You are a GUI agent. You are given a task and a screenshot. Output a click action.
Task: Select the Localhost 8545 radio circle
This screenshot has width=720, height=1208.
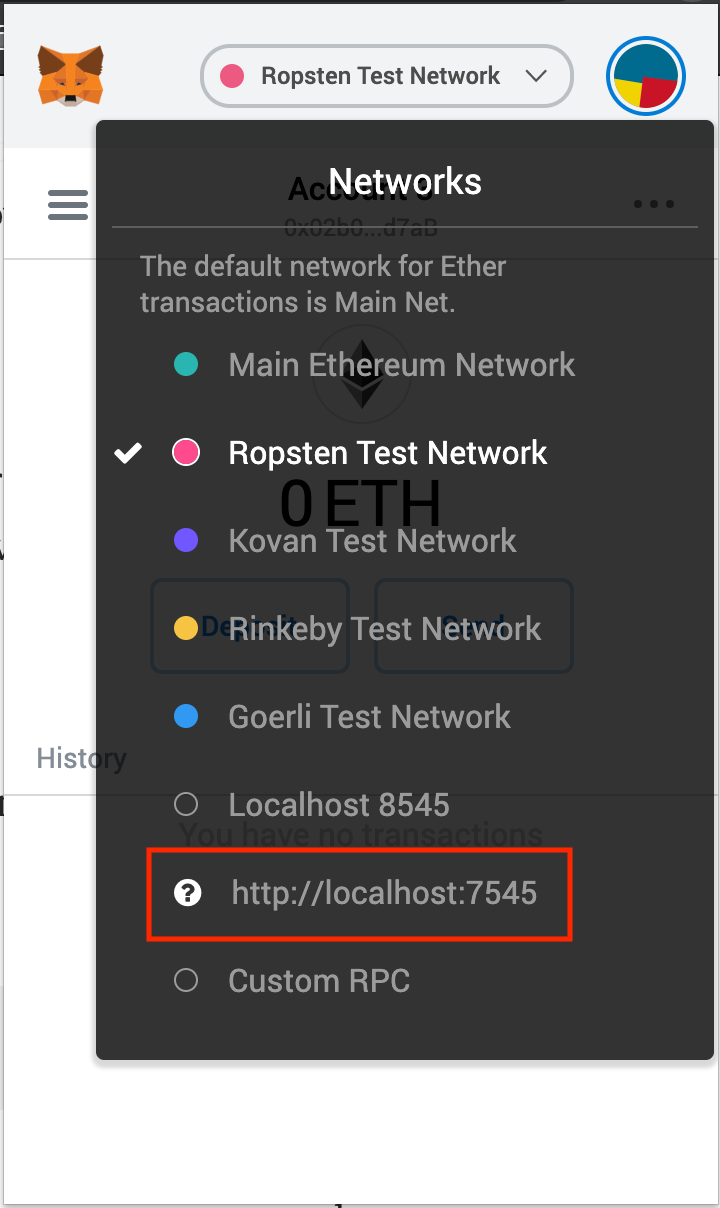(186, 804)
